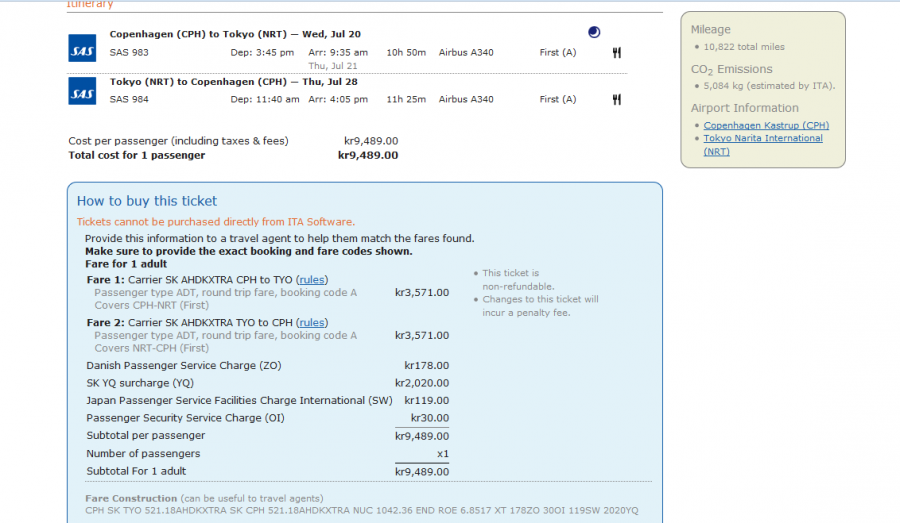Click the meal icon for flight SAS 984
This screenshot has height=523, width=900.
(x=617, y=99)
